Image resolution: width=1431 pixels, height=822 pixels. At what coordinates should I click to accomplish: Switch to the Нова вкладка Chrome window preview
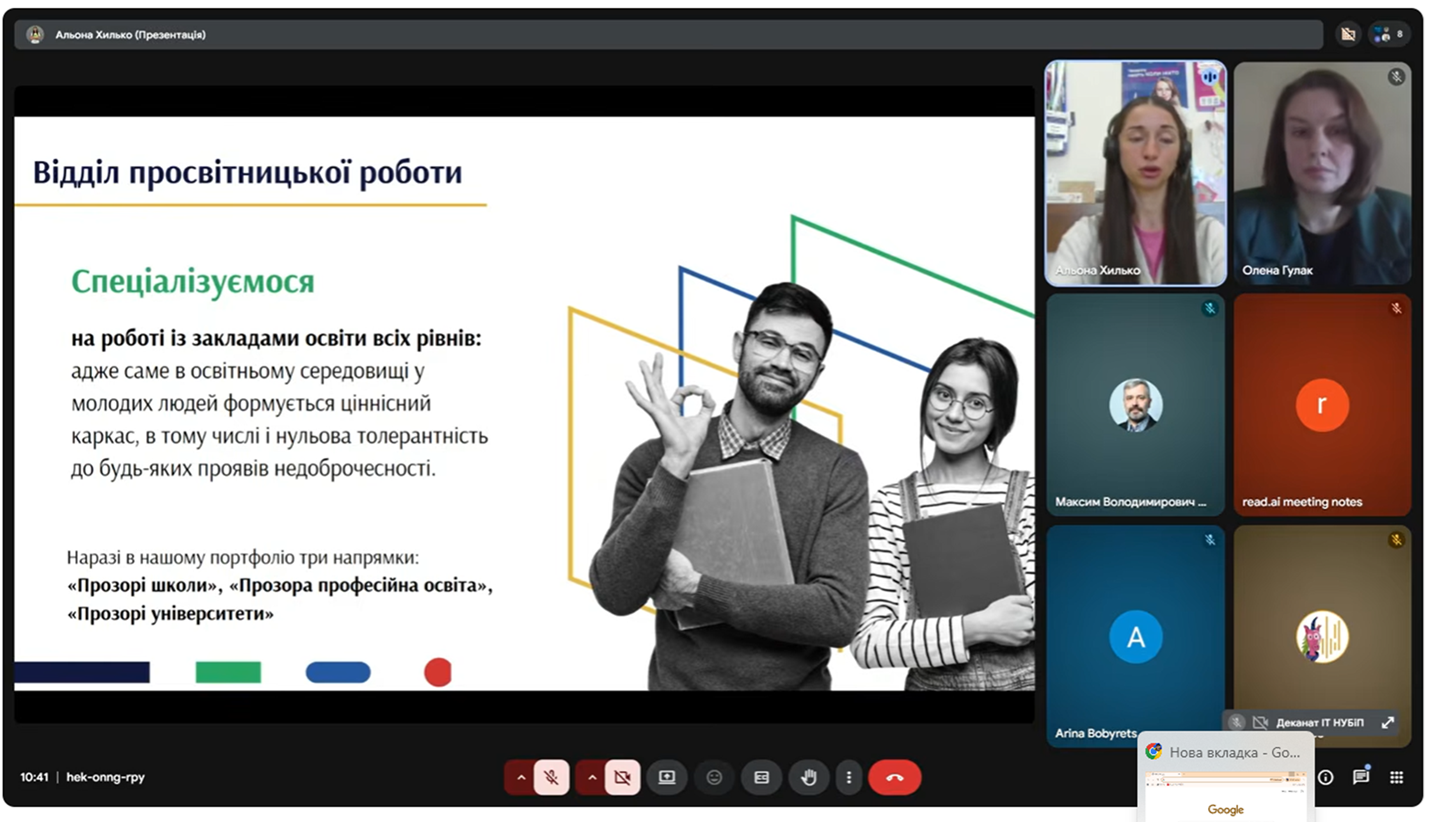pyautogui.click(x=1226, y=777)
